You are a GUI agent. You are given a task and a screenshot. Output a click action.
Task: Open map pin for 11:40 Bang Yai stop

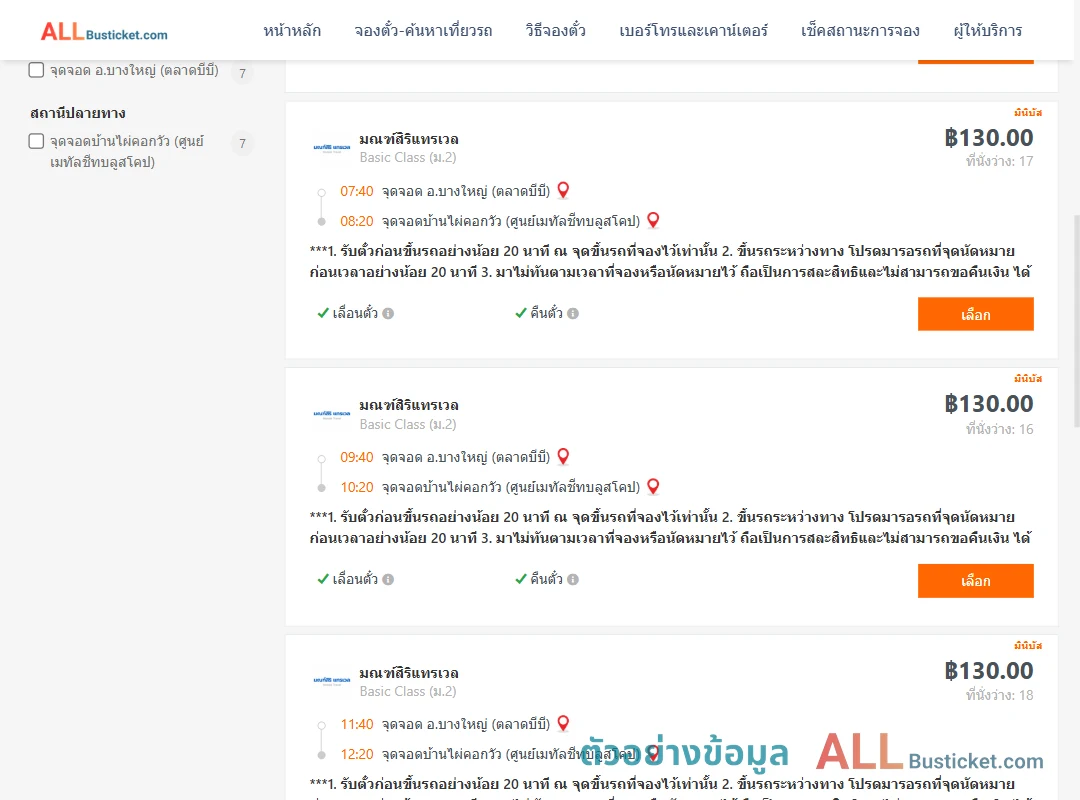pyautogui.click(x=563, y=724)
